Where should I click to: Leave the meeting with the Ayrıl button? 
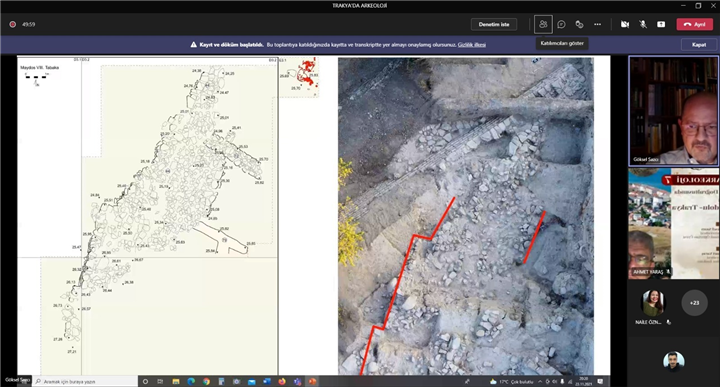[x=694, y=24]
